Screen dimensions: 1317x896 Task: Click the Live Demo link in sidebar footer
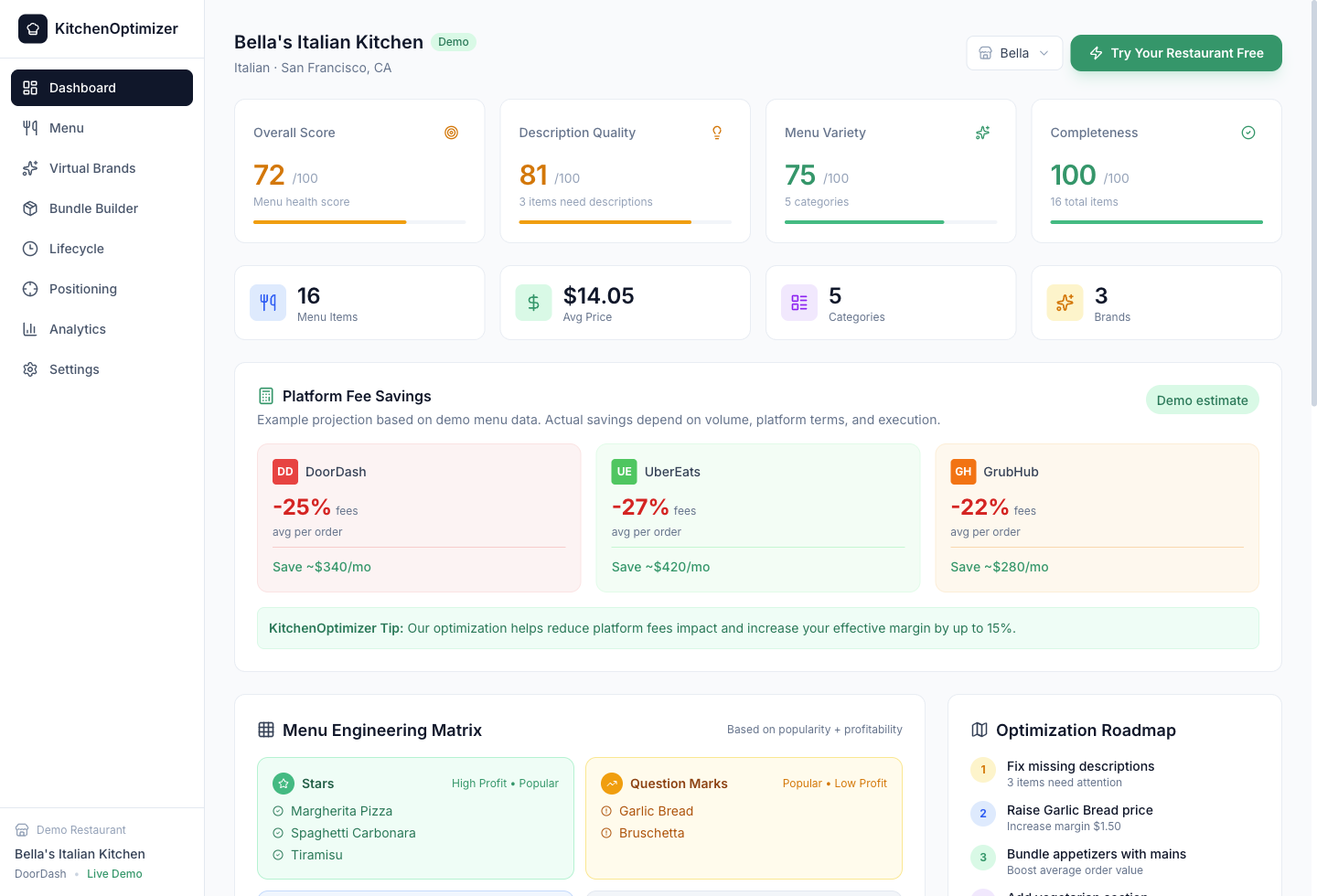114,874
